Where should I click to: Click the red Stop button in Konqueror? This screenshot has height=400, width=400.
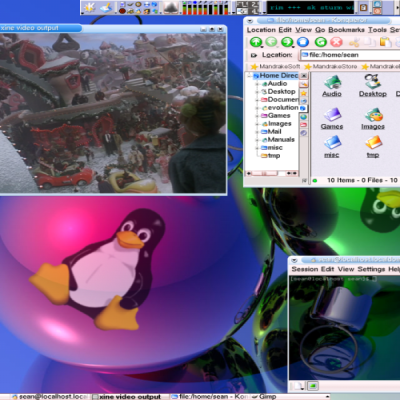coord(336,42)
